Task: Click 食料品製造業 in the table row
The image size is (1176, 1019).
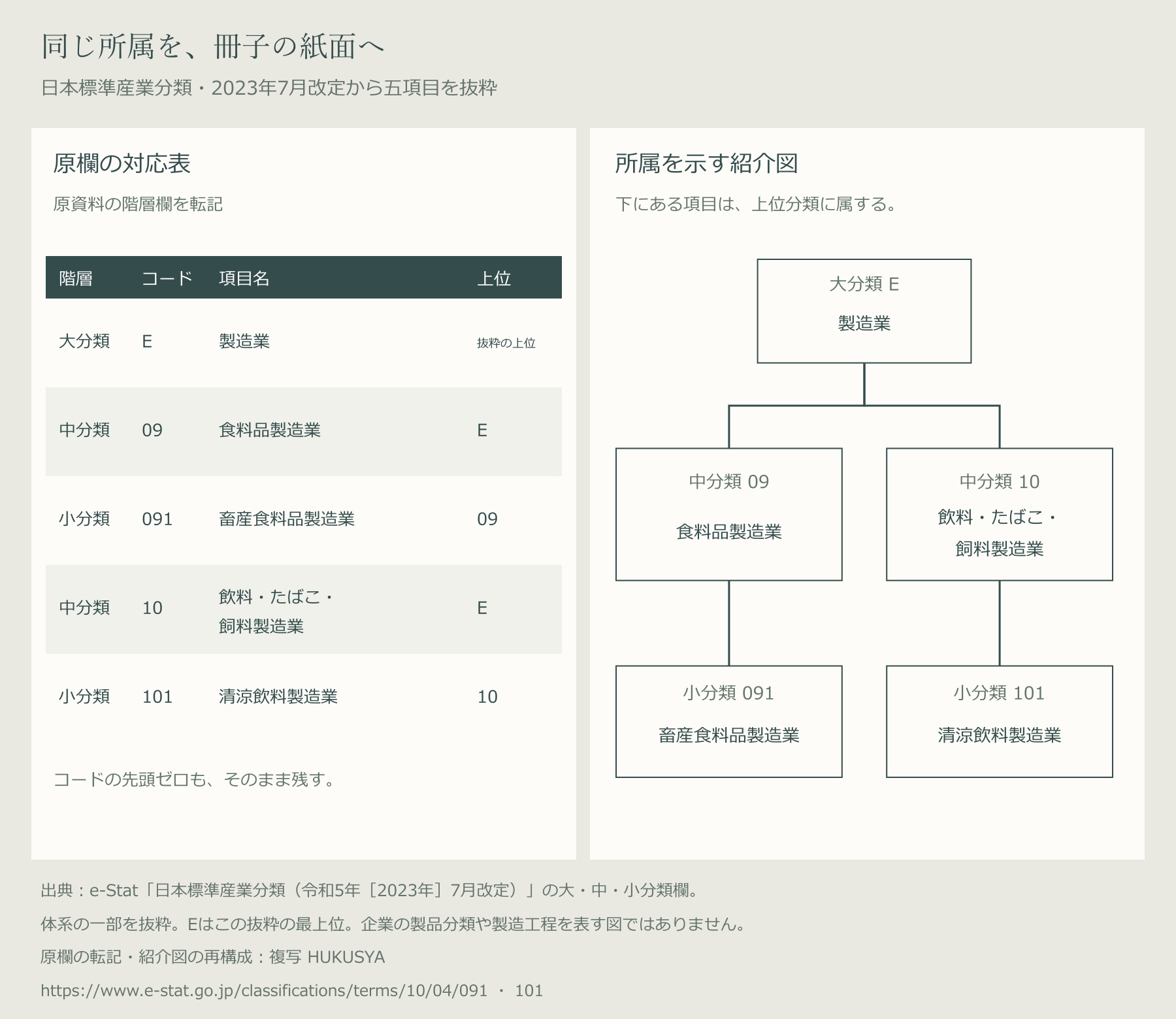Action: coord(270,430)
